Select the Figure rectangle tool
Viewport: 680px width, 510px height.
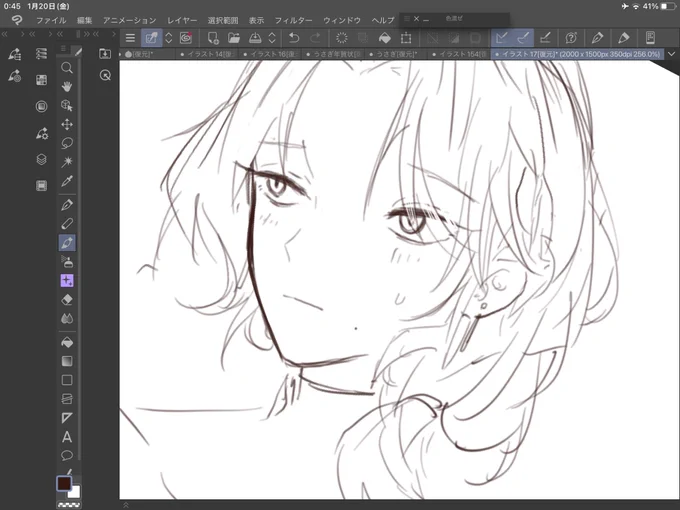(x=67, y=380)
